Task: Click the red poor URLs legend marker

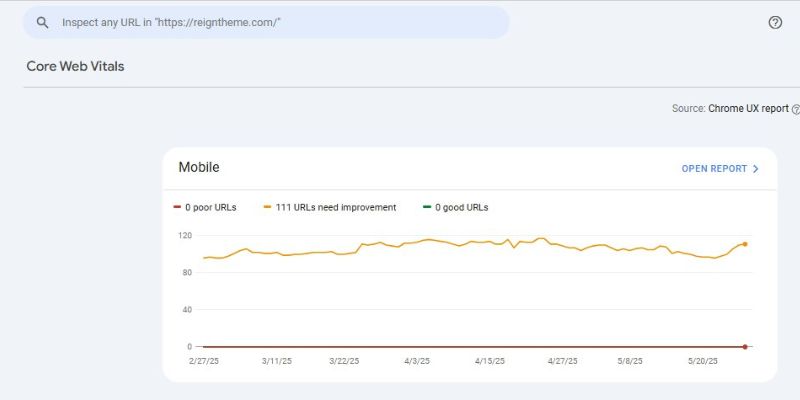Action: [x=177, y=208]
